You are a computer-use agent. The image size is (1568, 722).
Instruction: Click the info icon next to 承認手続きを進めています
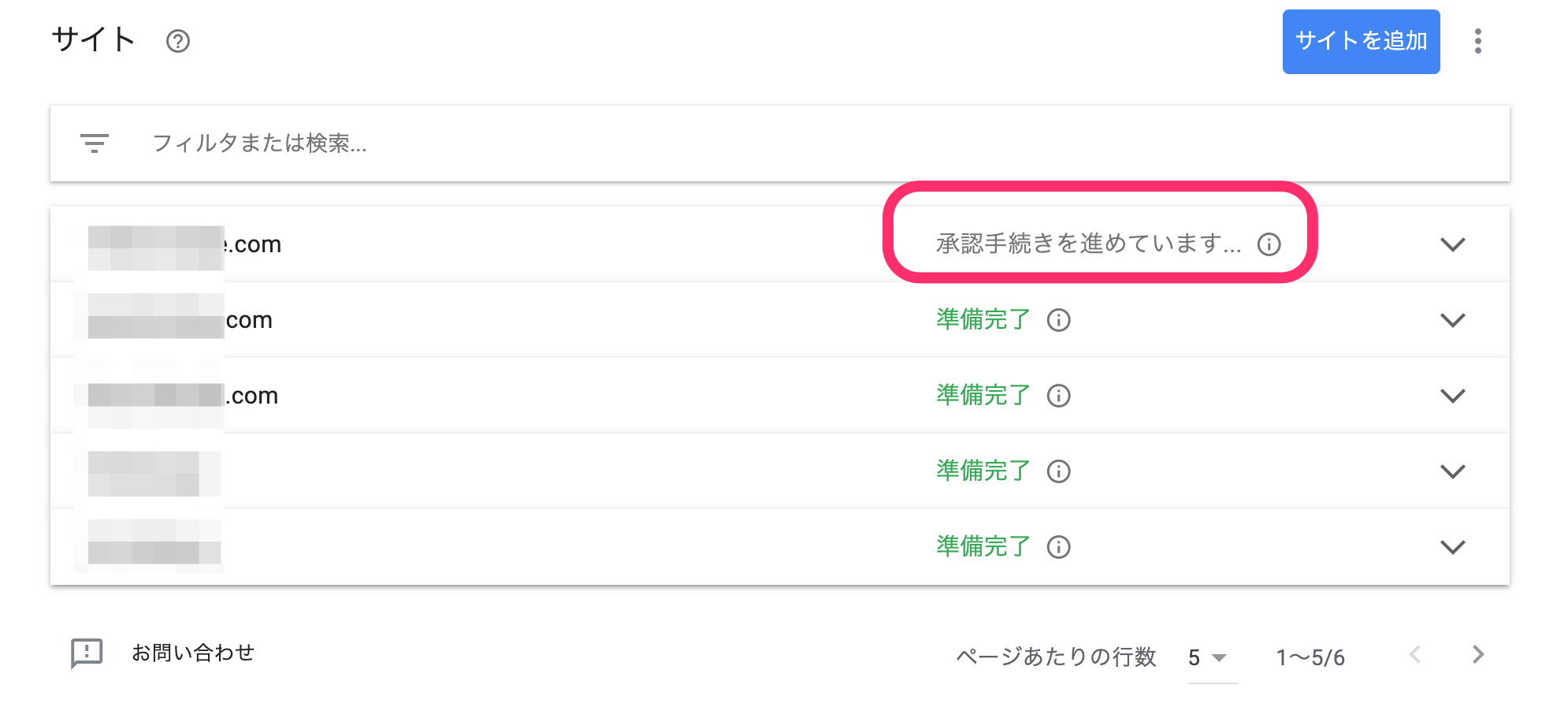[x=1271, y=244]
